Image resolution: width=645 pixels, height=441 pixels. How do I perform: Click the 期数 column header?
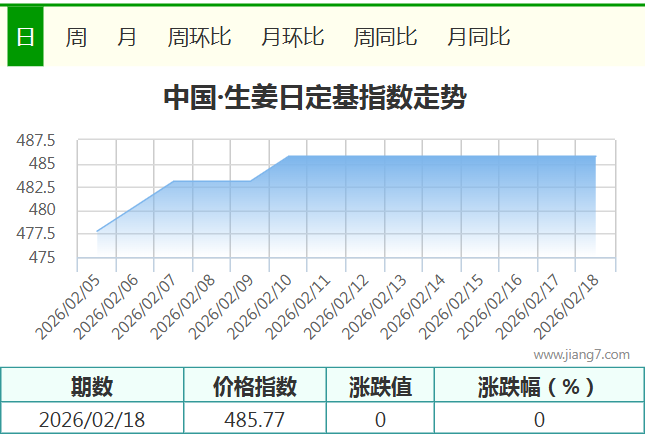pos(92,386)
